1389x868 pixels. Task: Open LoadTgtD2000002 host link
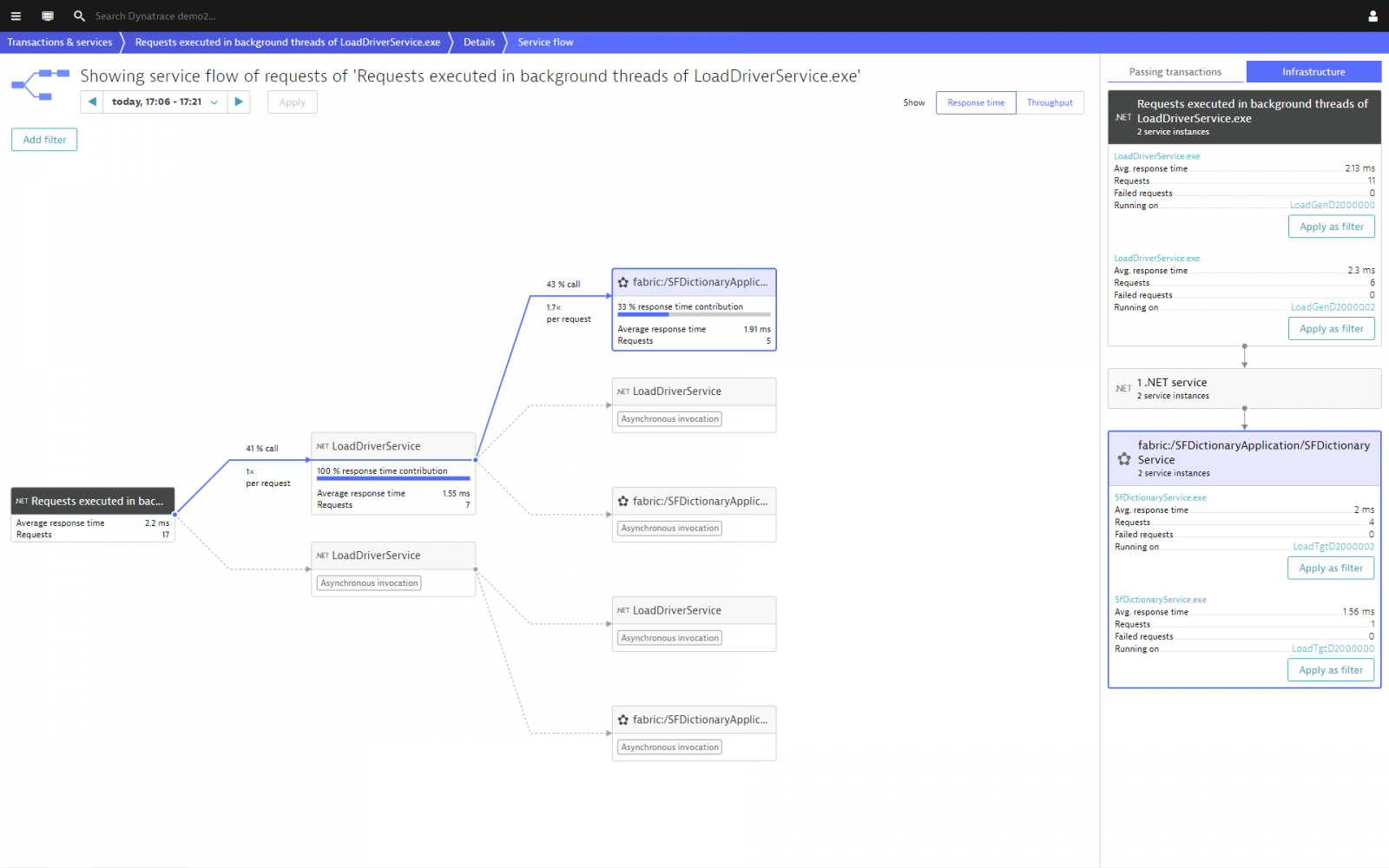[x=1333, y=546]
